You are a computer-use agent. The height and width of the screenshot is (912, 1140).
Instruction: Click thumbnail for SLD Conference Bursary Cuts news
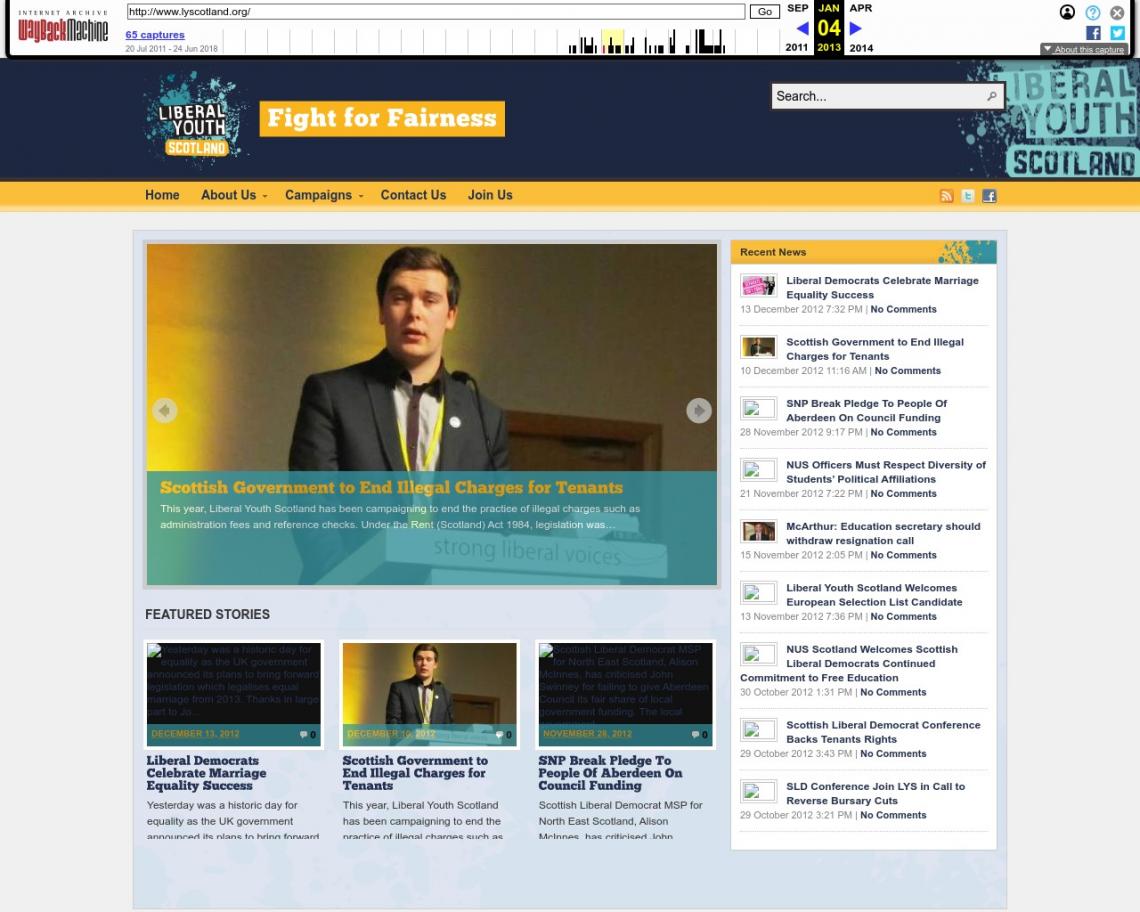(758, 791)
